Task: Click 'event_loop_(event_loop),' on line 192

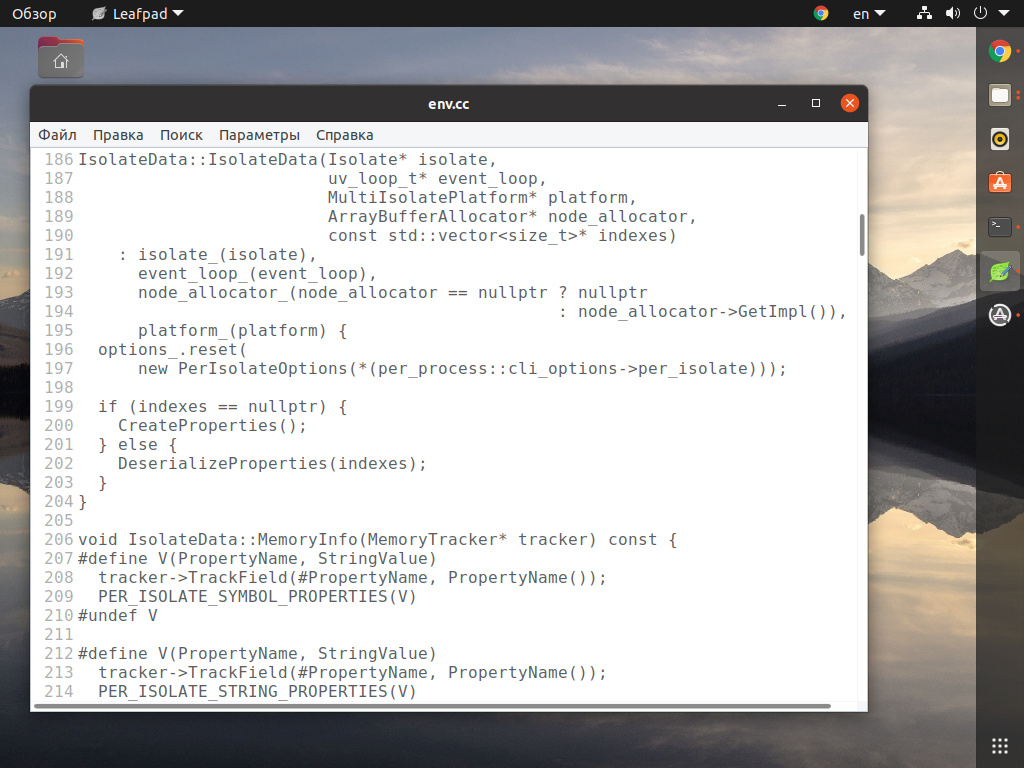Action: pyautogui.click(x=257, y=273)
